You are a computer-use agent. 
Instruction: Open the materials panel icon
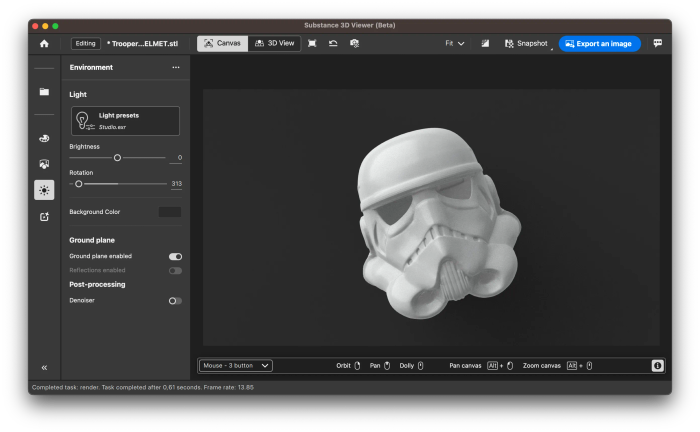44,164
